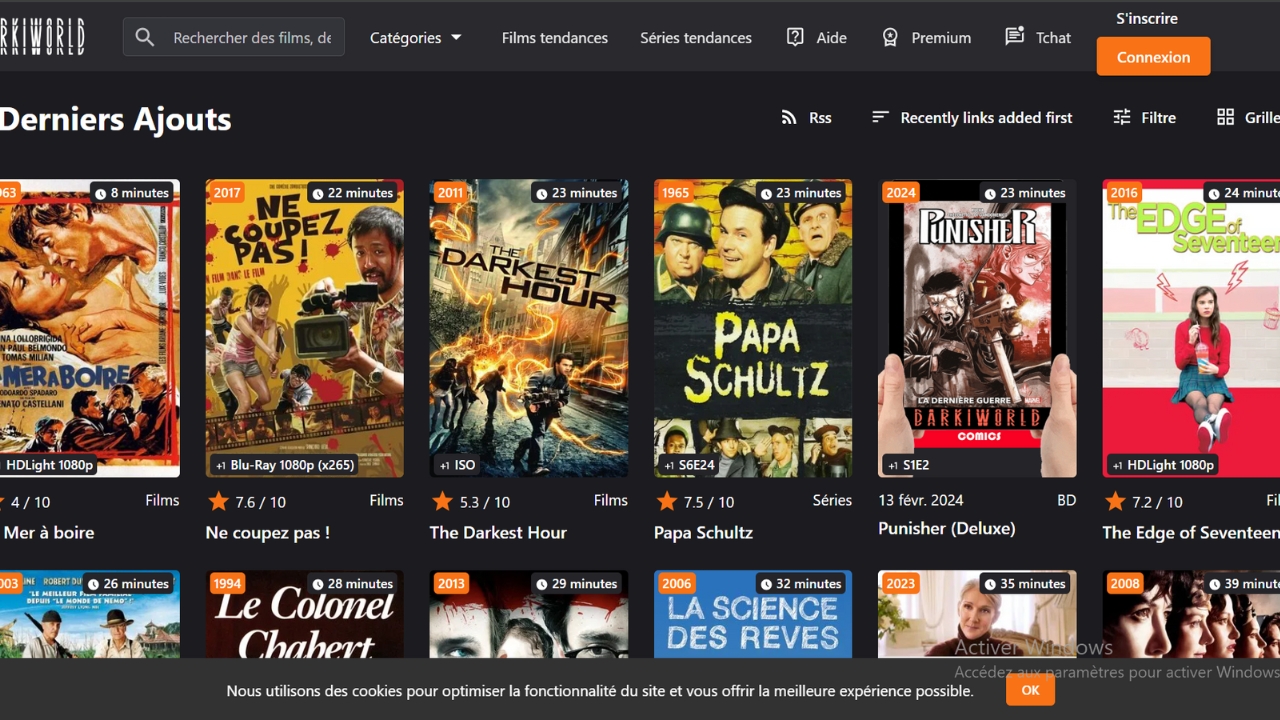The image size is (1280, 720).
Task: Click the Rss feed icon
Action: [x=789, y=117]
